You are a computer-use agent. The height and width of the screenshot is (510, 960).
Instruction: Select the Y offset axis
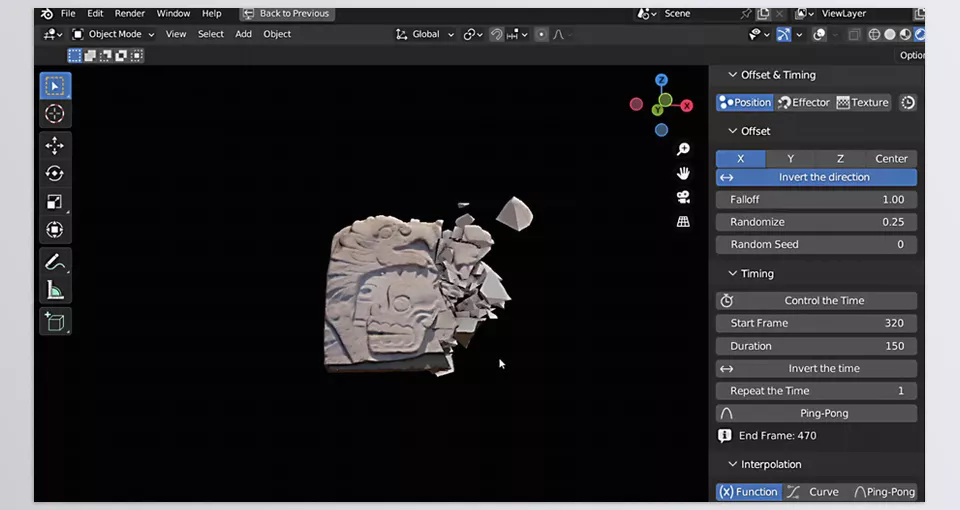coord(790,159)
